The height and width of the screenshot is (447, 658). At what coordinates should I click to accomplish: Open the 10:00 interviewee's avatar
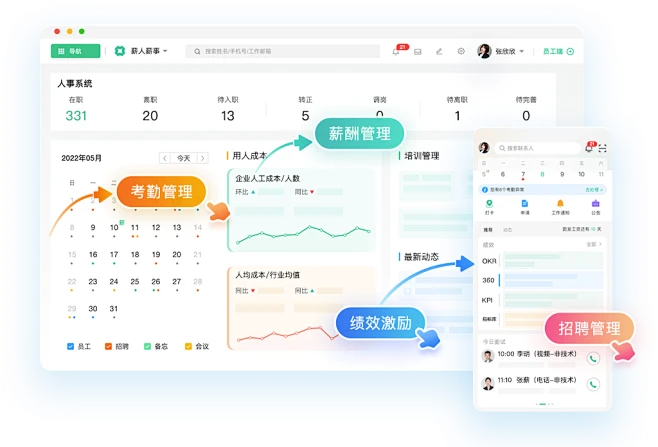[x=488, y=356]
